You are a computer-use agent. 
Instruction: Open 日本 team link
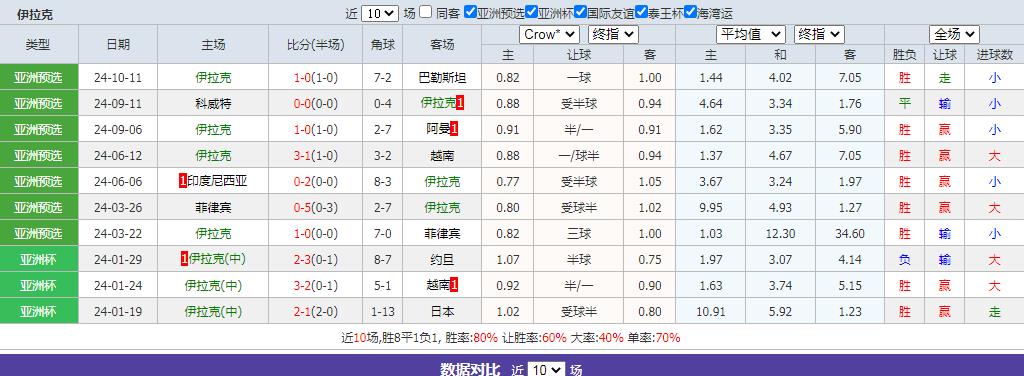pos(442,311)
